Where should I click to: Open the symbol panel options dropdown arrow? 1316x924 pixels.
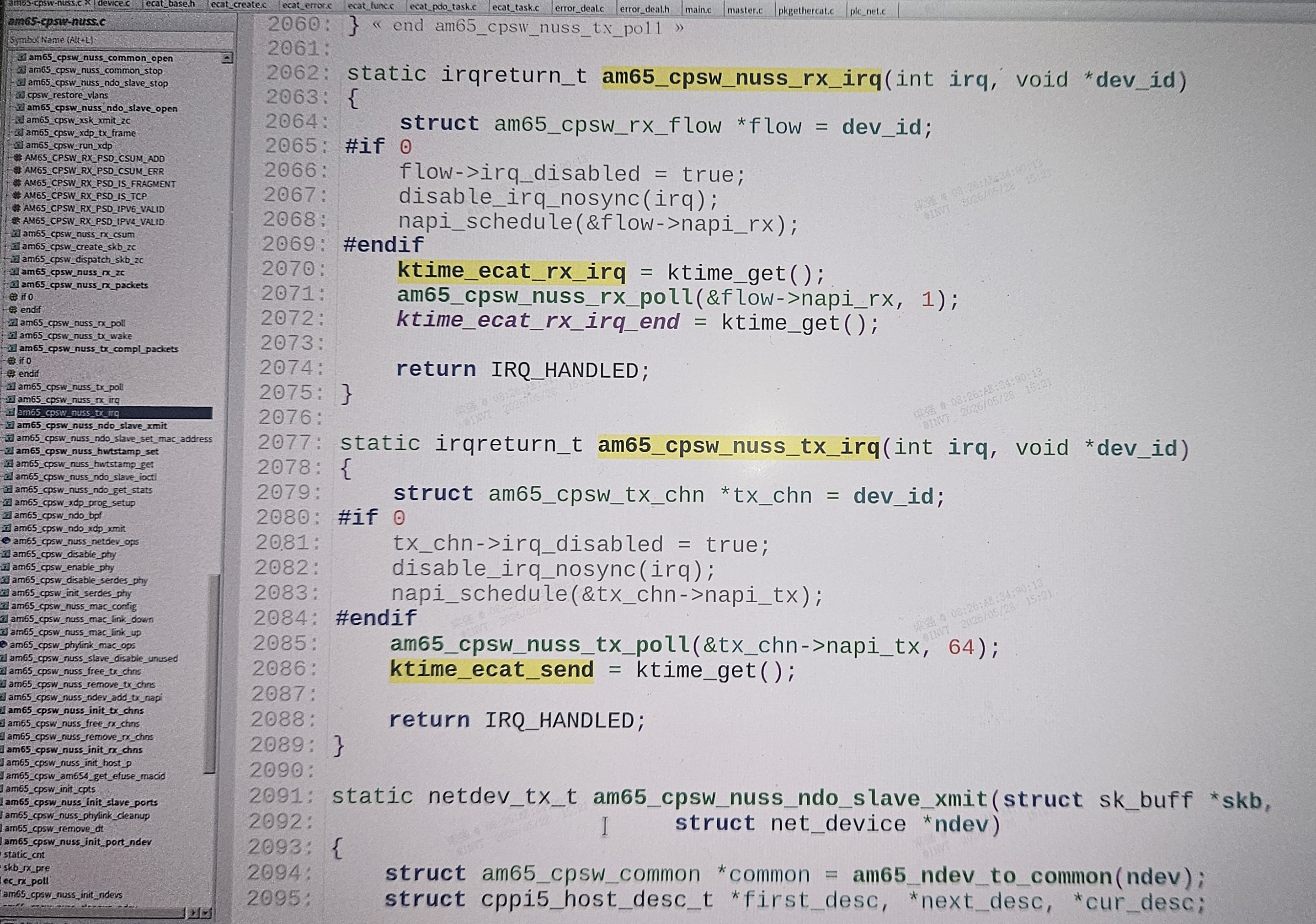point(206,912)
